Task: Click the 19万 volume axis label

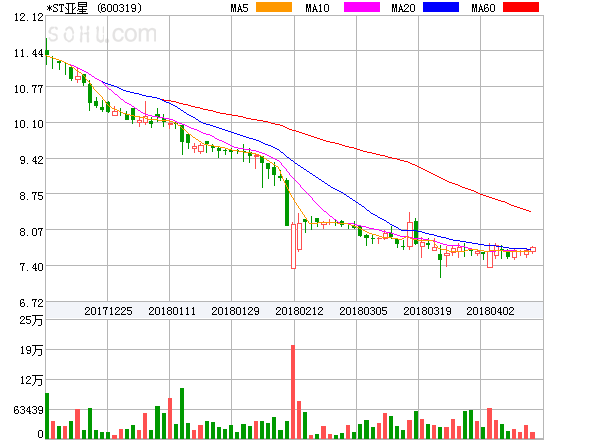Action: click(x=31, y=350)
